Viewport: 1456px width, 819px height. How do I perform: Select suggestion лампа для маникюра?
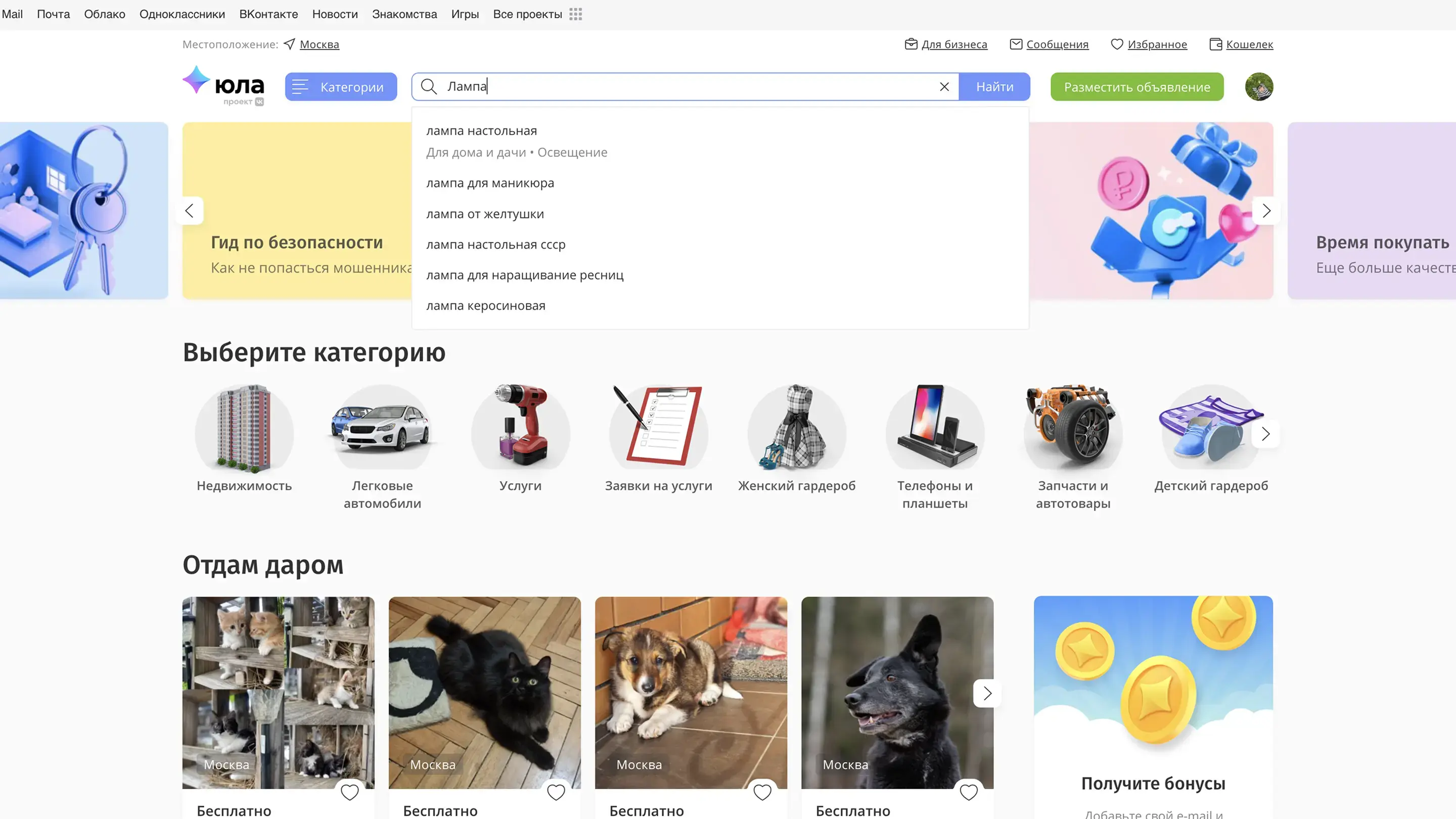(489, 183)
